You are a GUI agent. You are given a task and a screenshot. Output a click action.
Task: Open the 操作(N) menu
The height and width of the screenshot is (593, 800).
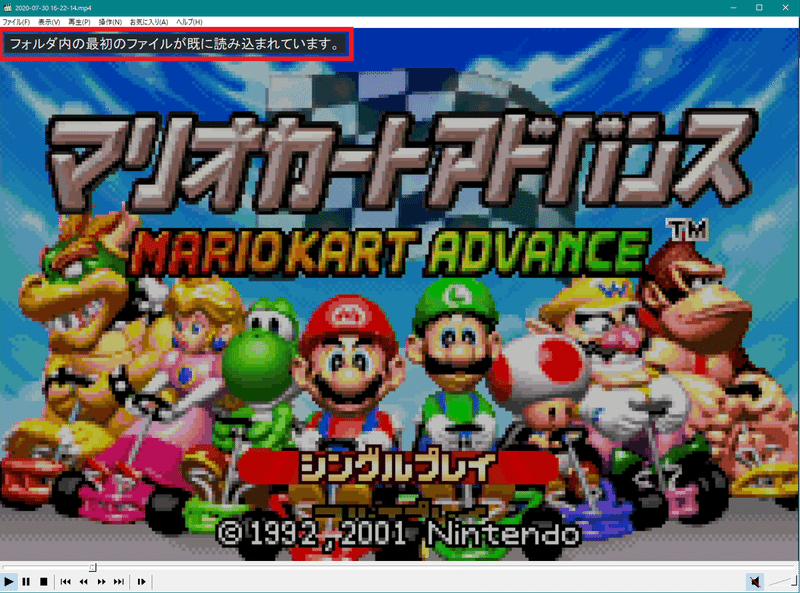tap(110, 22)
